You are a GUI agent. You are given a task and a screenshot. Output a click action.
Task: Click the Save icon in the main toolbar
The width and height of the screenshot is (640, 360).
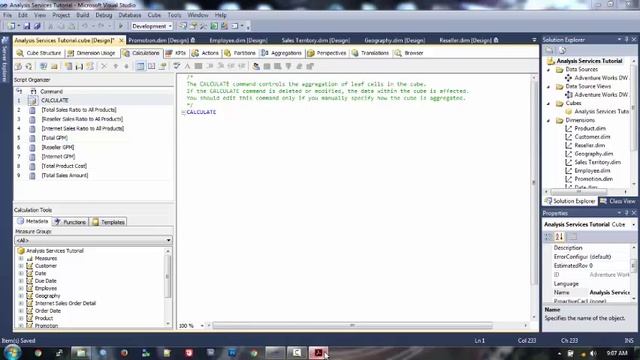pyautogui.click(x=27, y=26)
